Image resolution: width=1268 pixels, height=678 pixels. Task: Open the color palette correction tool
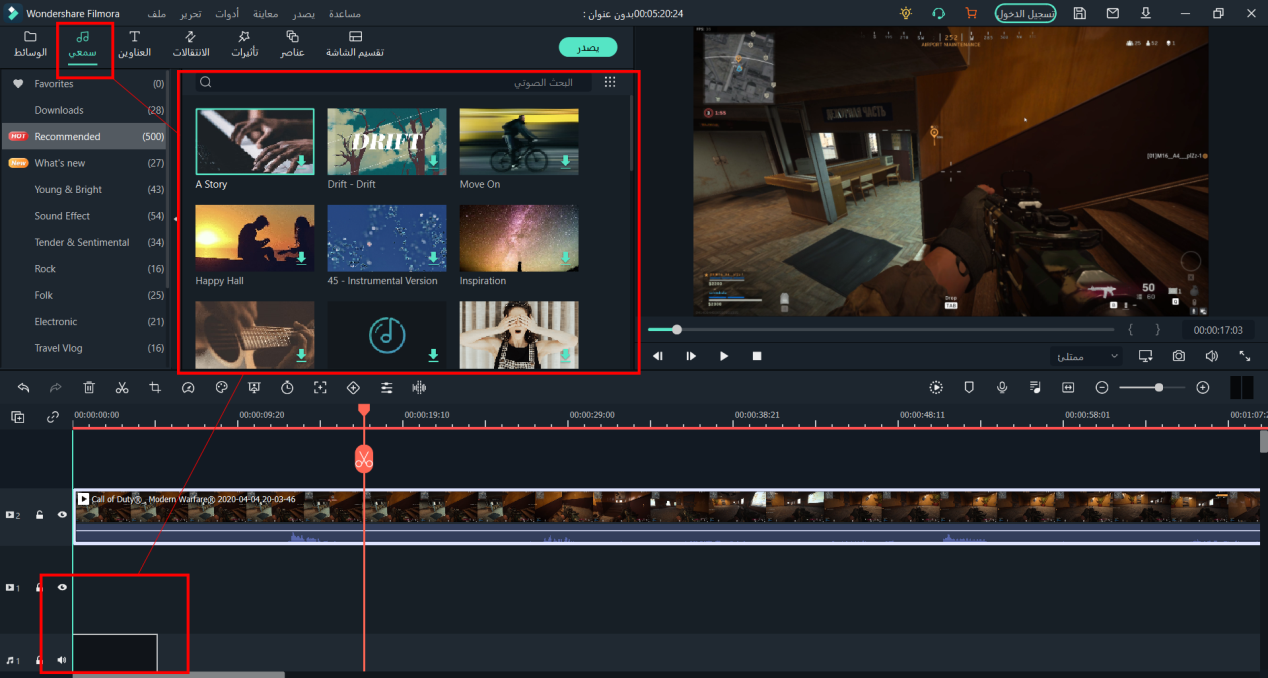click(222, 387)
